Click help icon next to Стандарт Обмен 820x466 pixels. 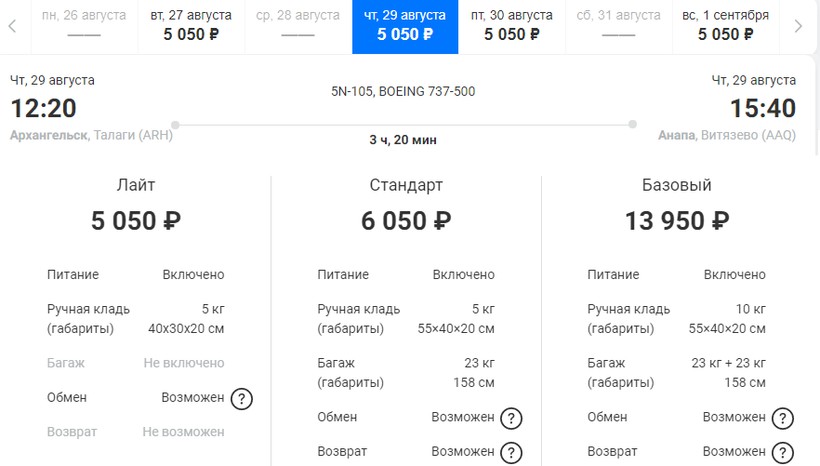coord(511,419)
